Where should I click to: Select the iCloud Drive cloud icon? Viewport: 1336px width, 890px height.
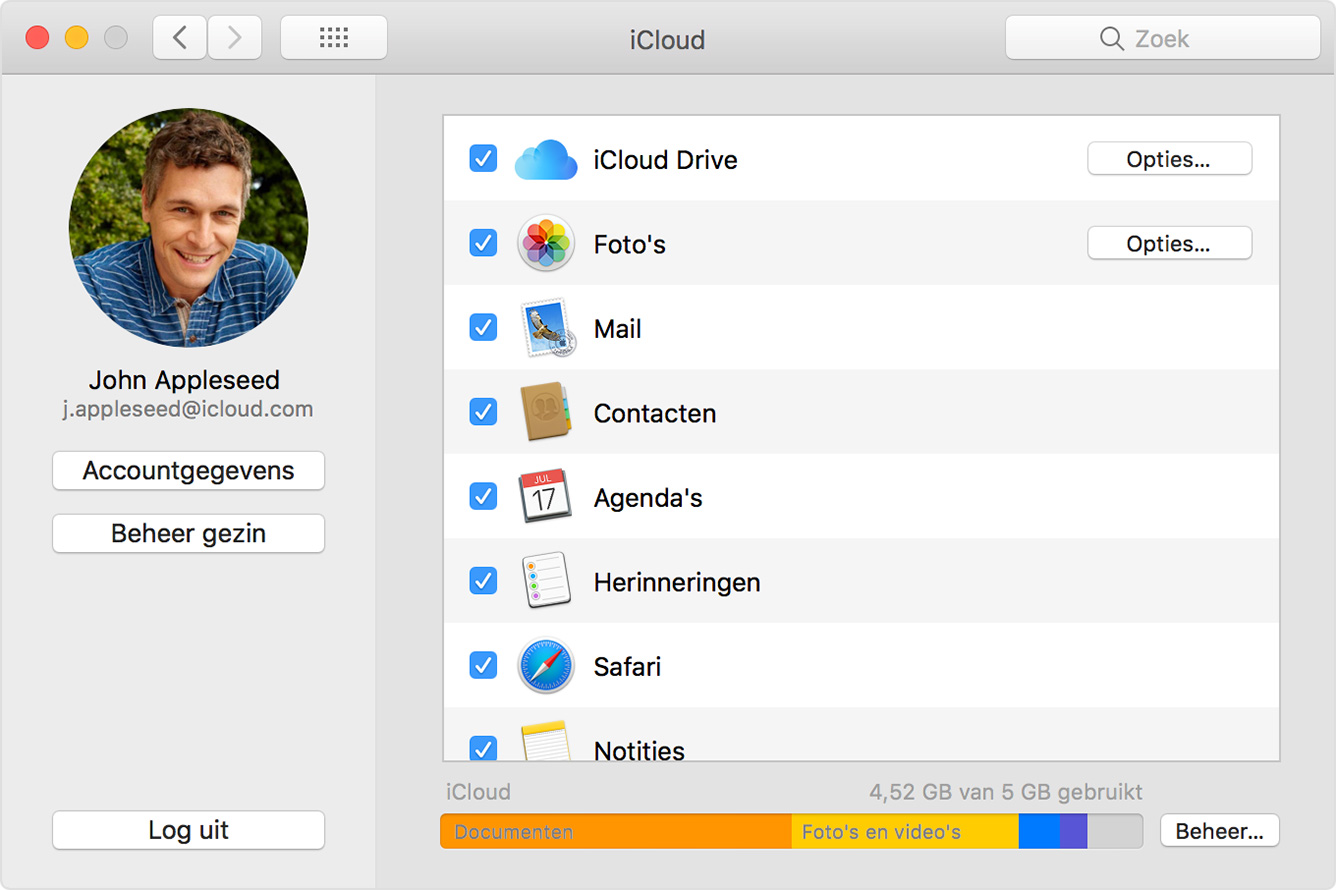click(545, 158)
